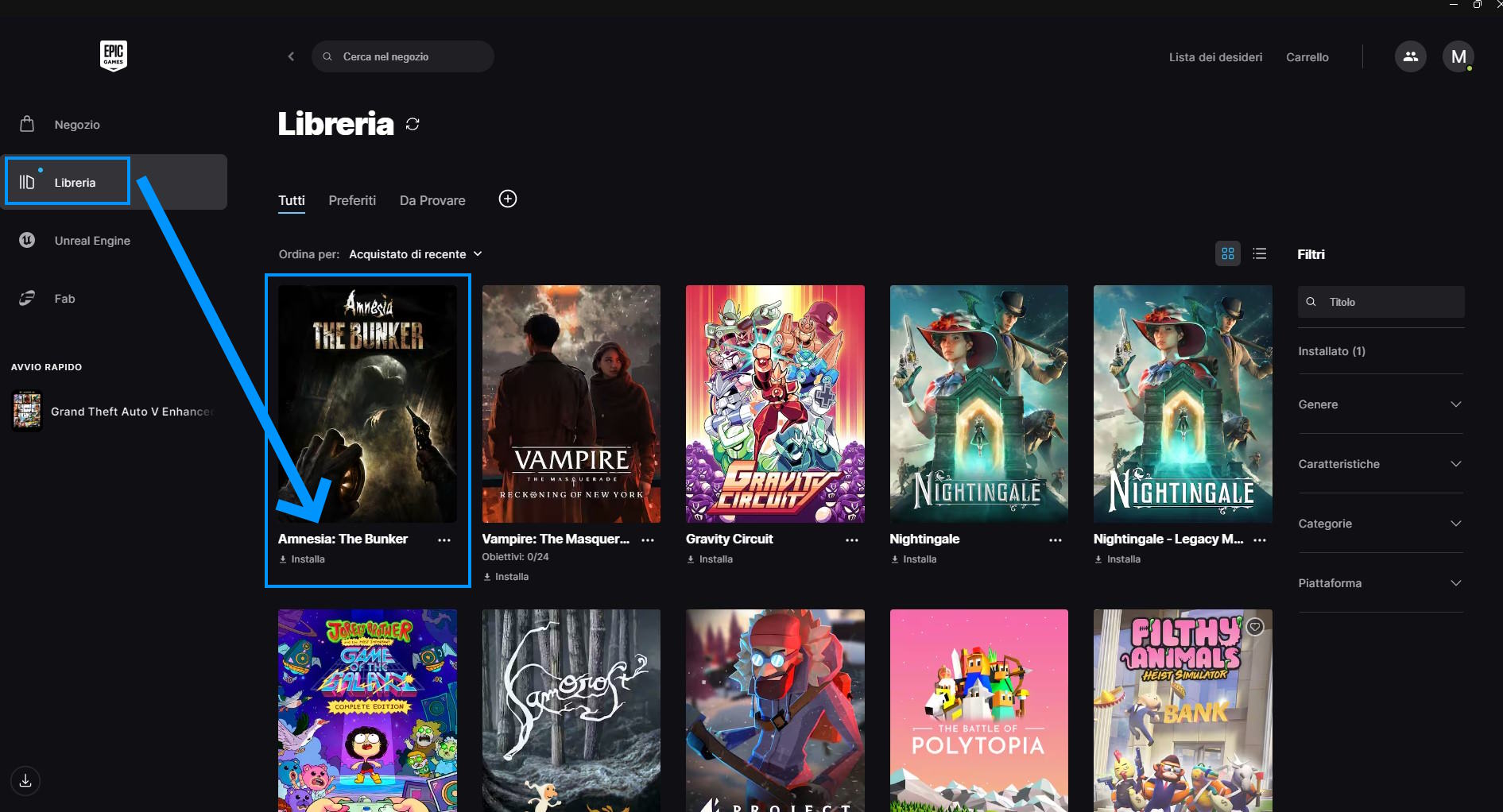The width and height of the screenshot is (1503, 812).
Task: Click the Titolo filter search field
Action: pos(1381,302)
